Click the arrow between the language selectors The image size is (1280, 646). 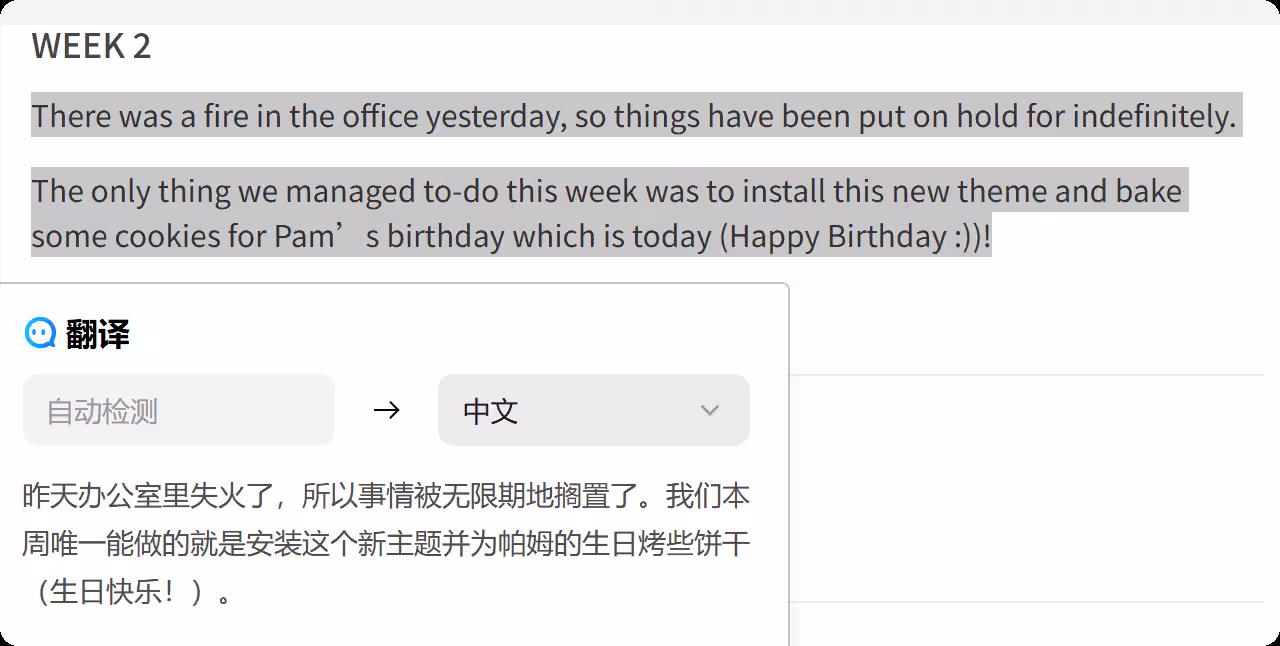[x=386, y=410]
